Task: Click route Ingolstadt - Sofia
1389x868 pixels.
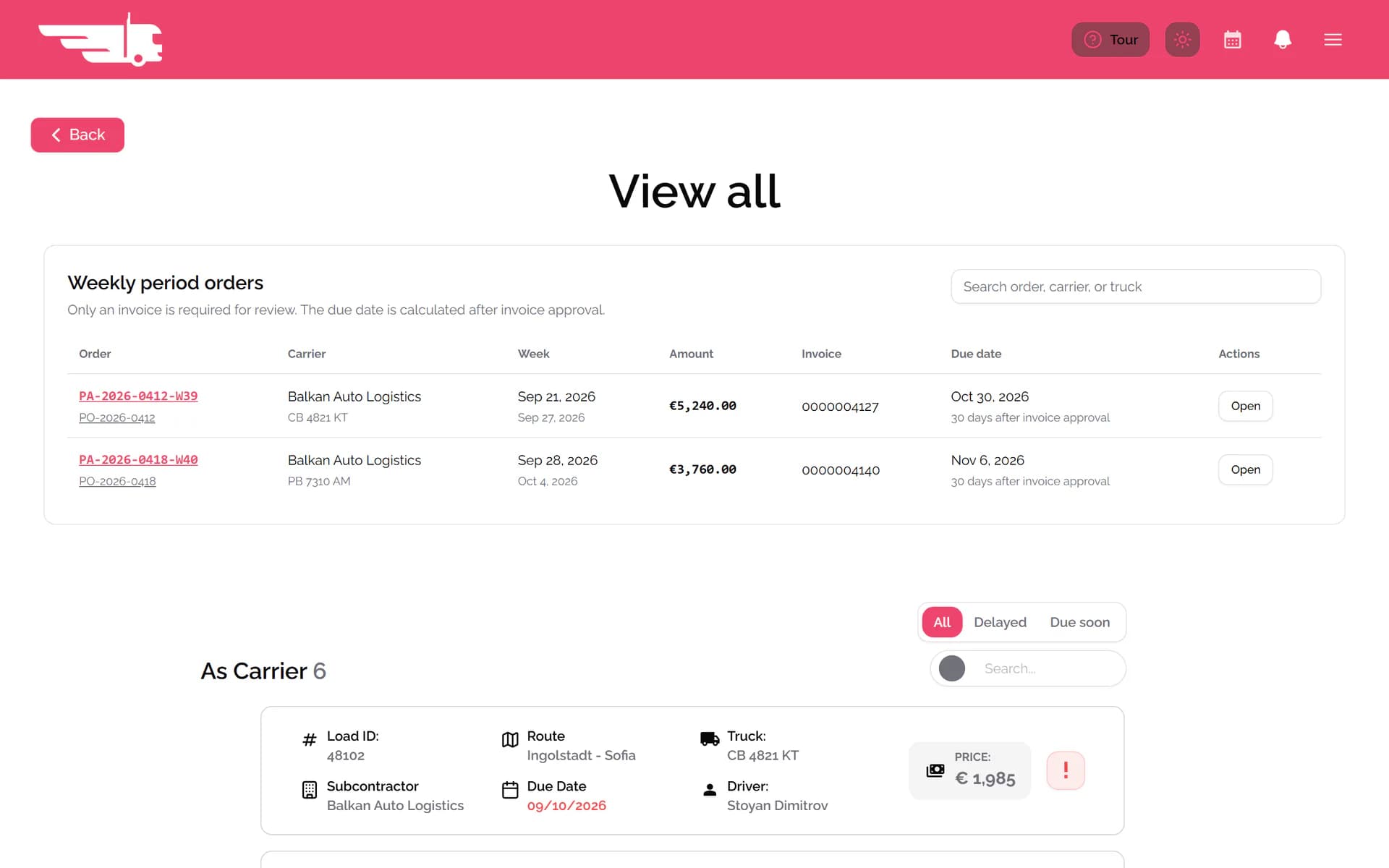Action: click(581, 756)
